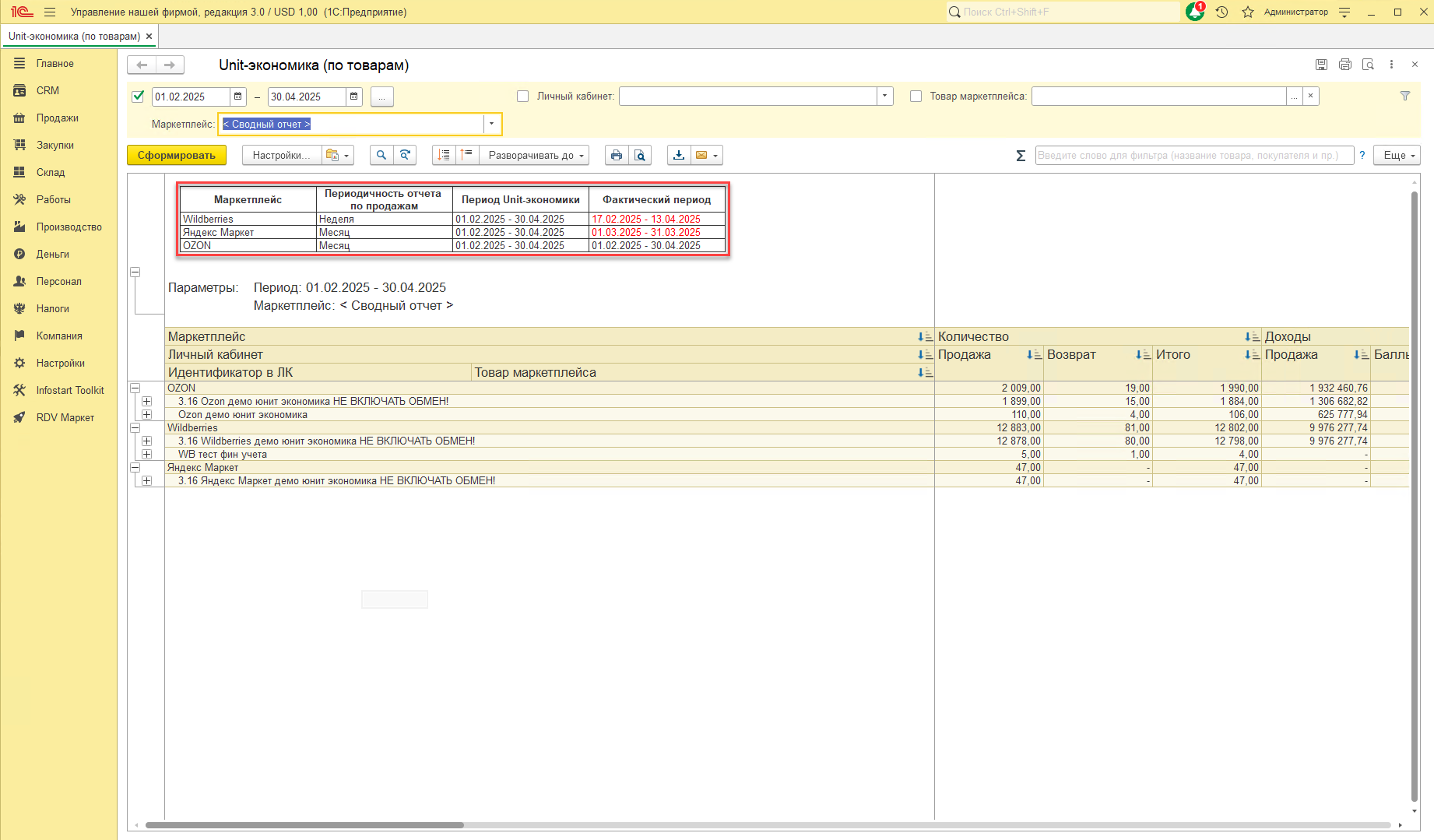Viewport: 1434px width, 840px height.
Task: Print report from top-right printer icon
Action: 1344,65
